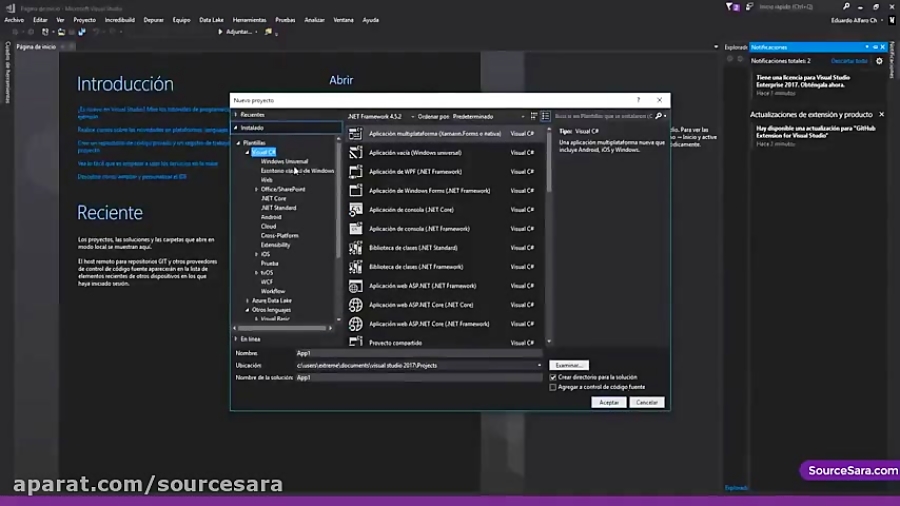Click the Adjuntar run button

pyautogui.click(x=235, y=32)
